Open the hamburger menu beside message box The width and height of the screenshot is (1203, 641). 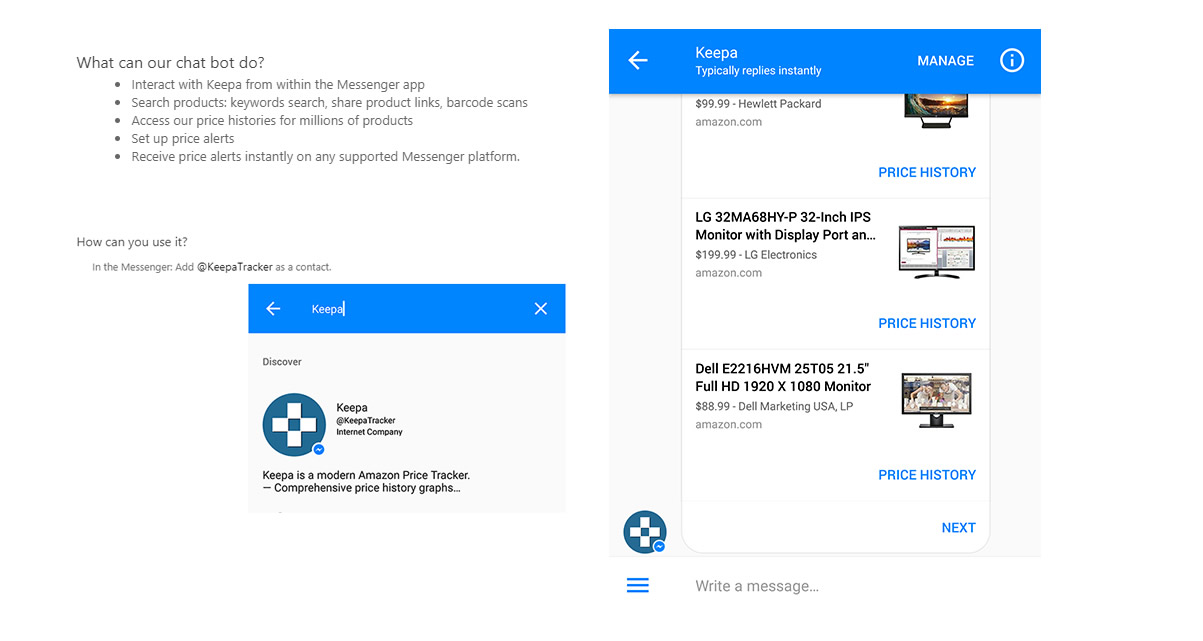(x=638, y=586)
